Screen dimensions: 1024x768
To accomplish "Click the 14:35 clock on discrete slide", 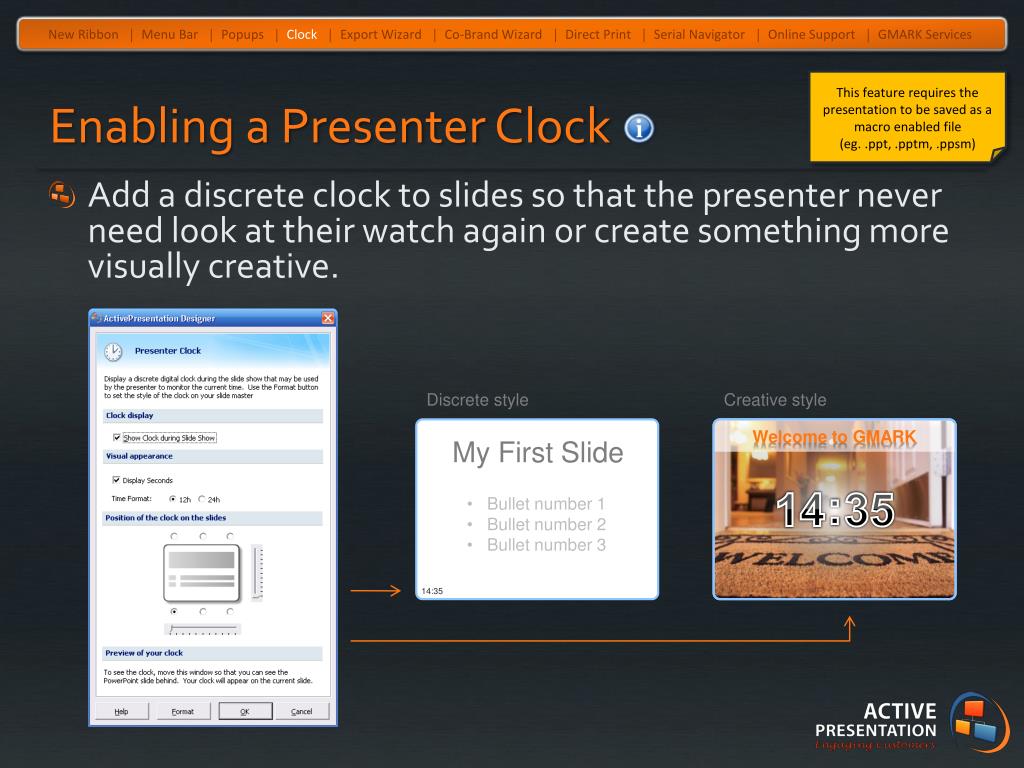I will pos(432,591).
